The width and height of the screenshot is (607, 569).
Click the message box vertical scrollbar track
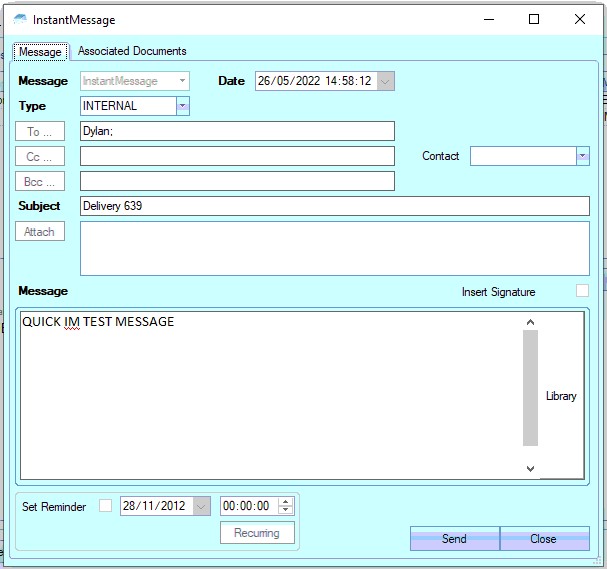click(530, 390)
